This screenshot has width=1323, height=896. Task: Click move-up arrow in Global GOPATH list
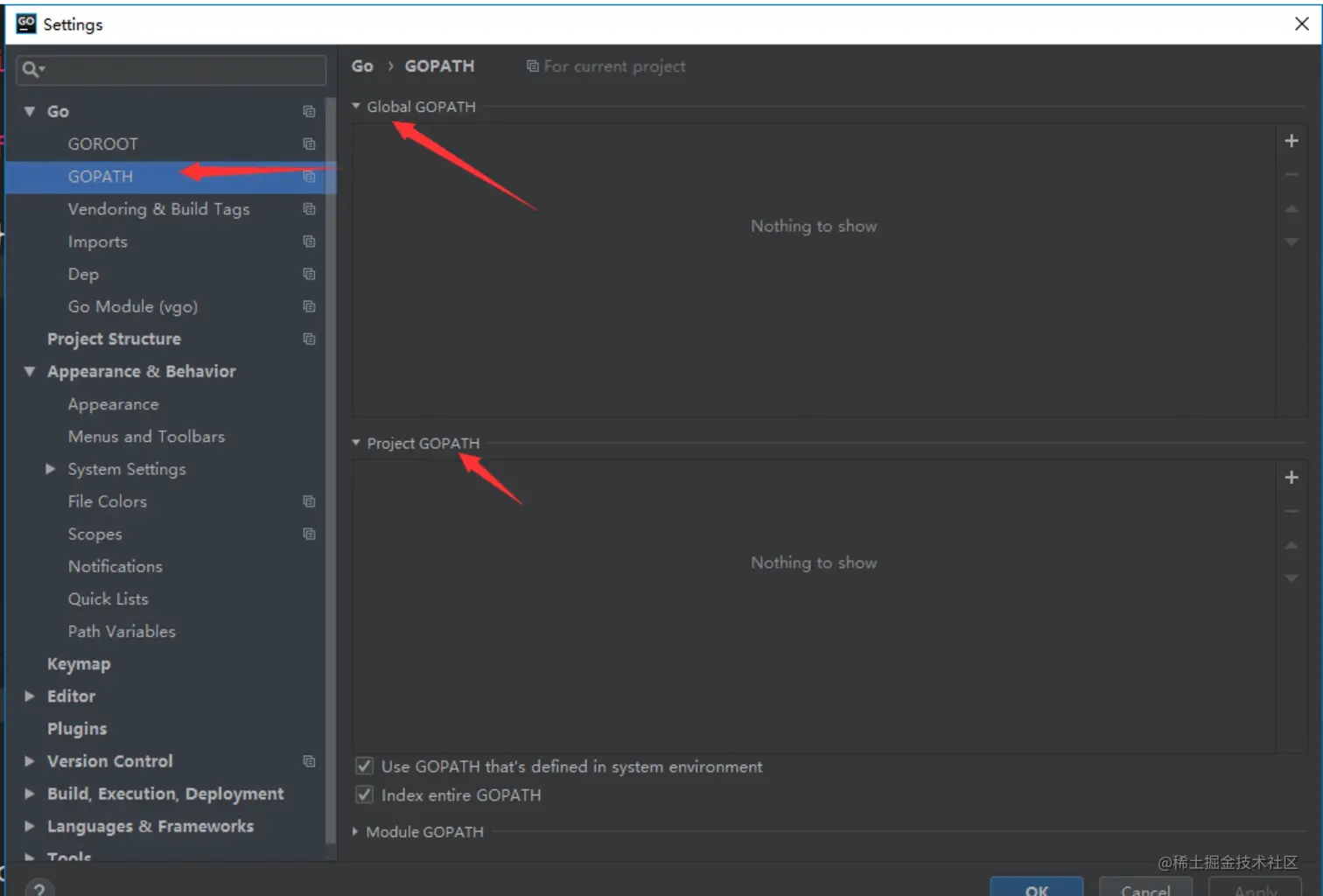pos(1291,208)
